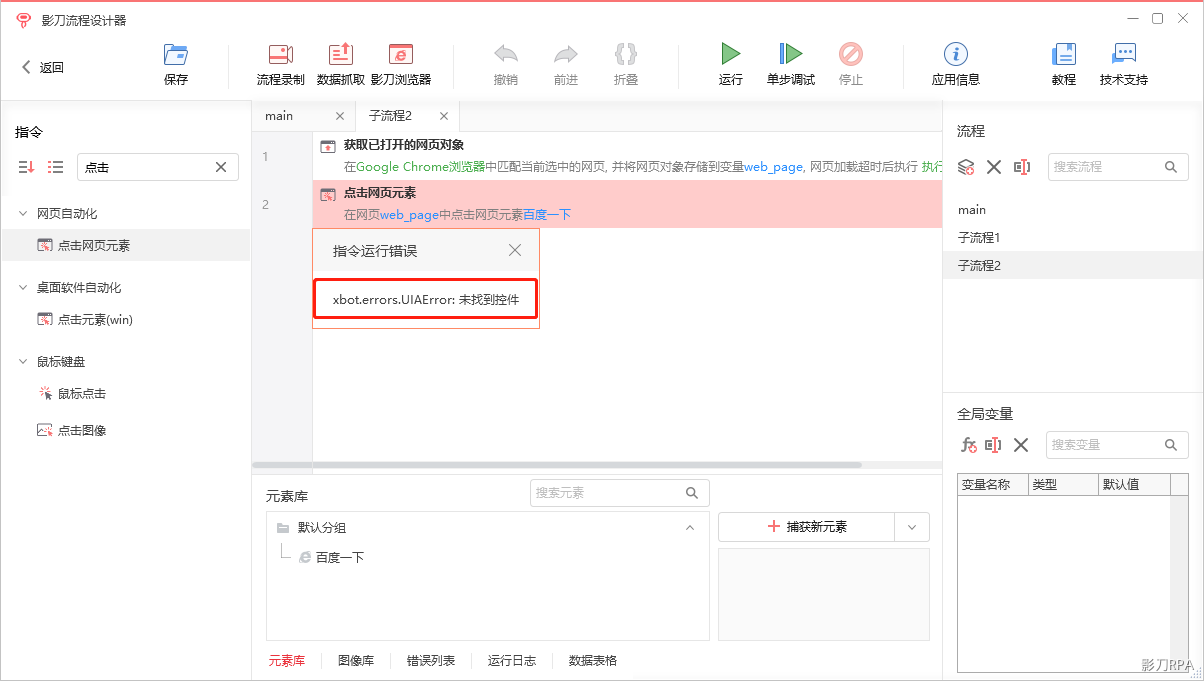The height and width of the screenshot is (681, 1204).
Task: Switch to the main tab
Action: [279, 116]
